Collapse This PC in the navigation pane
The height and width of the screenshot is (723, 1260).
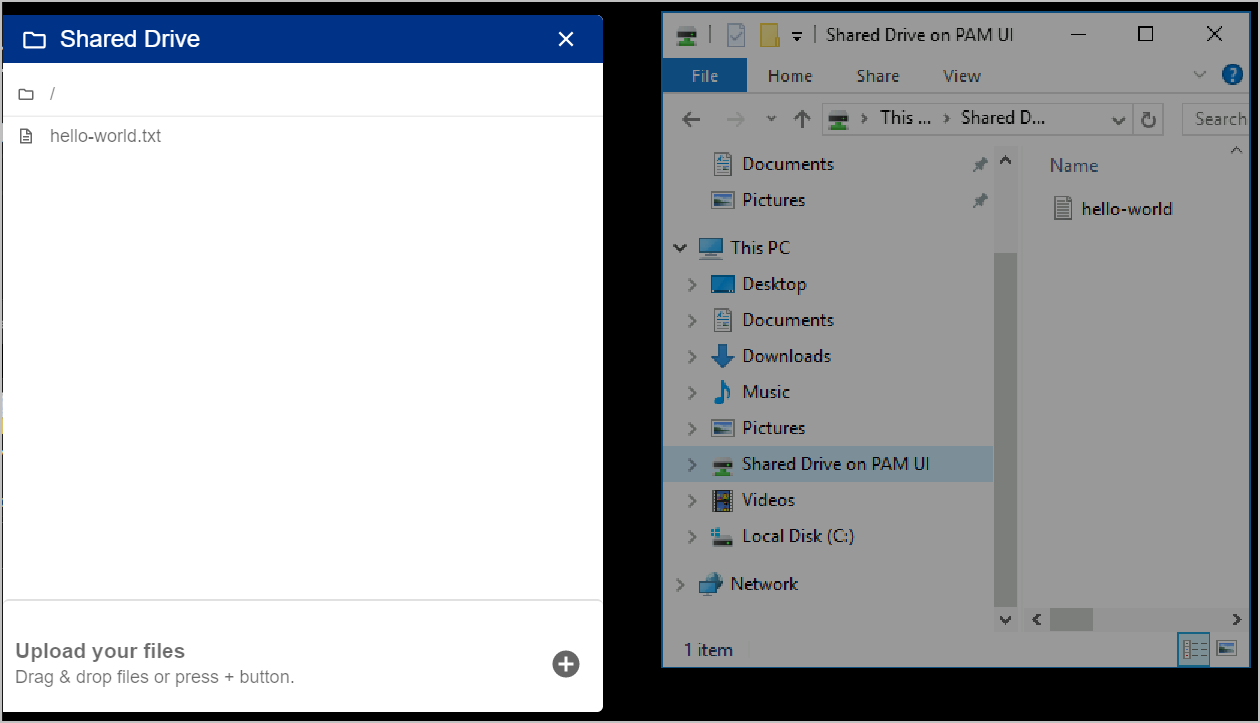tap(680, 247)
